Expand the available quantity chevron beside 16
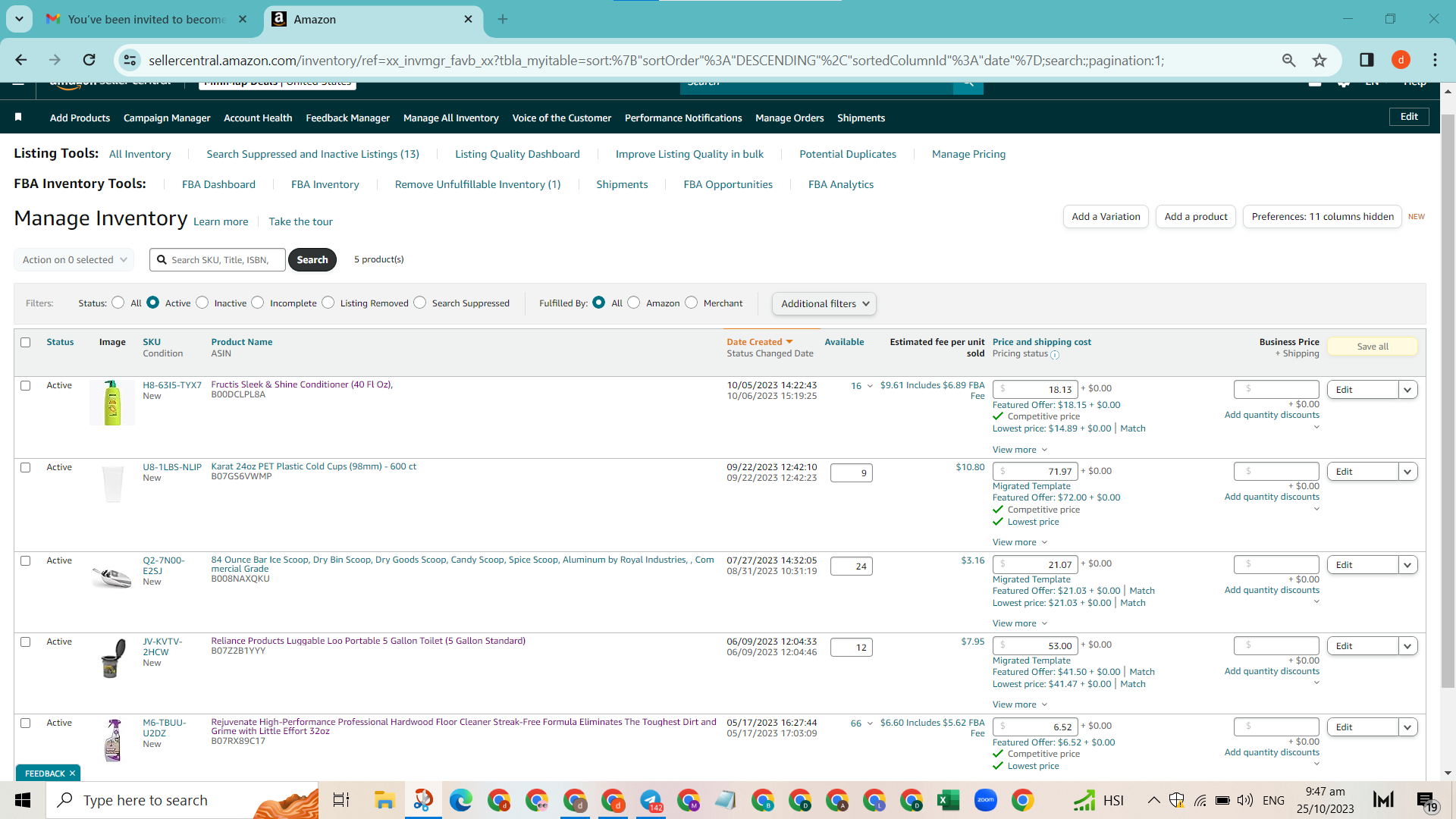1456x819 pixels. [x=870, y=386]
